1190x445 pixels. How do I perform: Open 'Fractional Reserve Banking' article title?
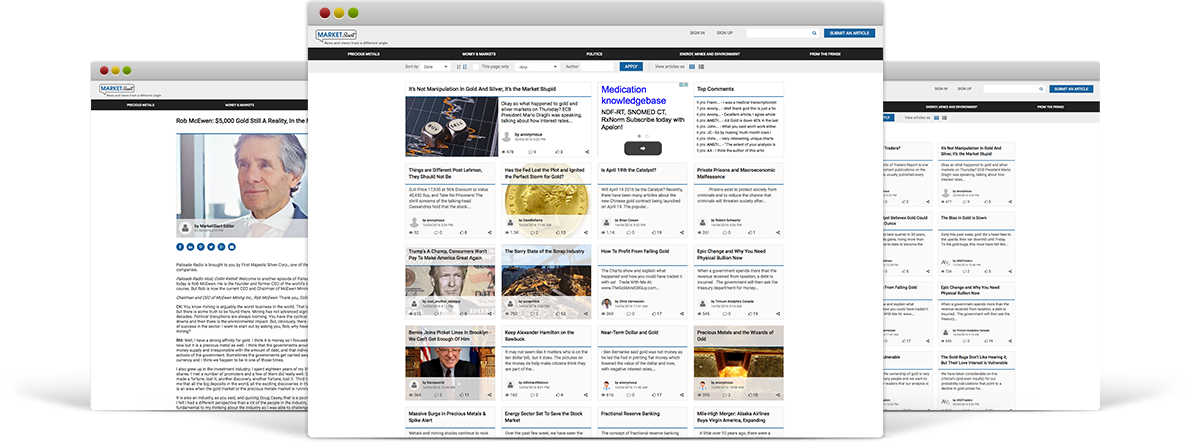(x=628, y=413)
